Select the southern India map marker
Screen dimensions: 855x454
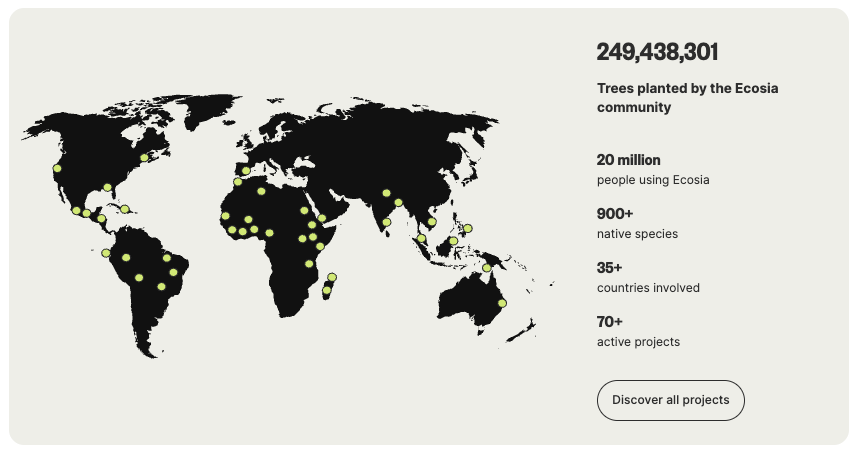[x=387, y=222]
